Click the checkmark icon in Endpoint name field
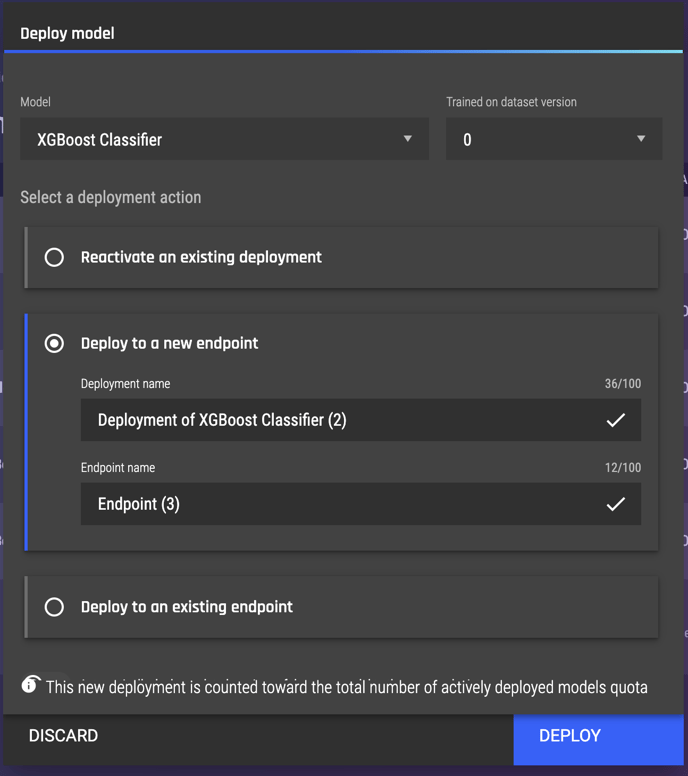 (616, 504)
